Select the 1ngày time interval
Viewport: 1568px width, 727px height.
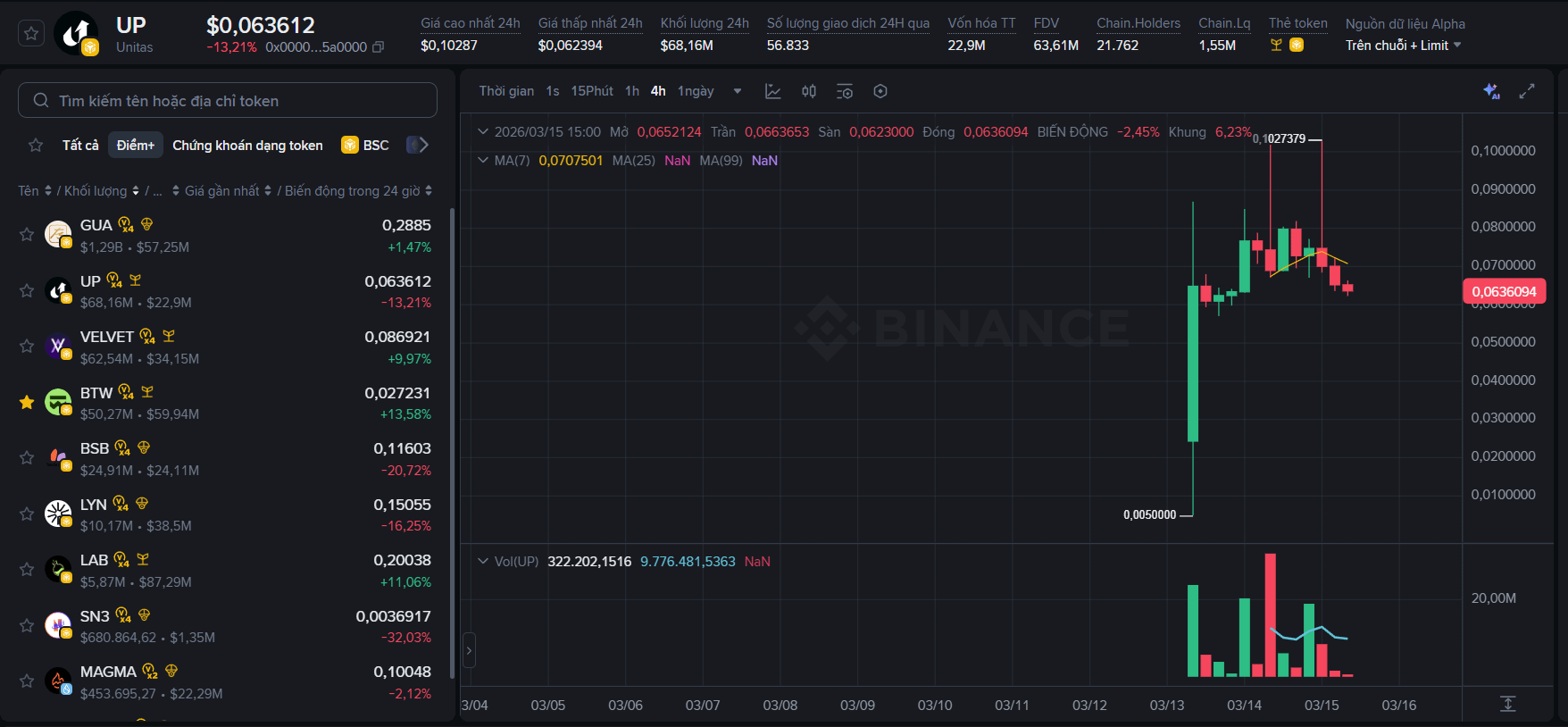tap(696, 91)
